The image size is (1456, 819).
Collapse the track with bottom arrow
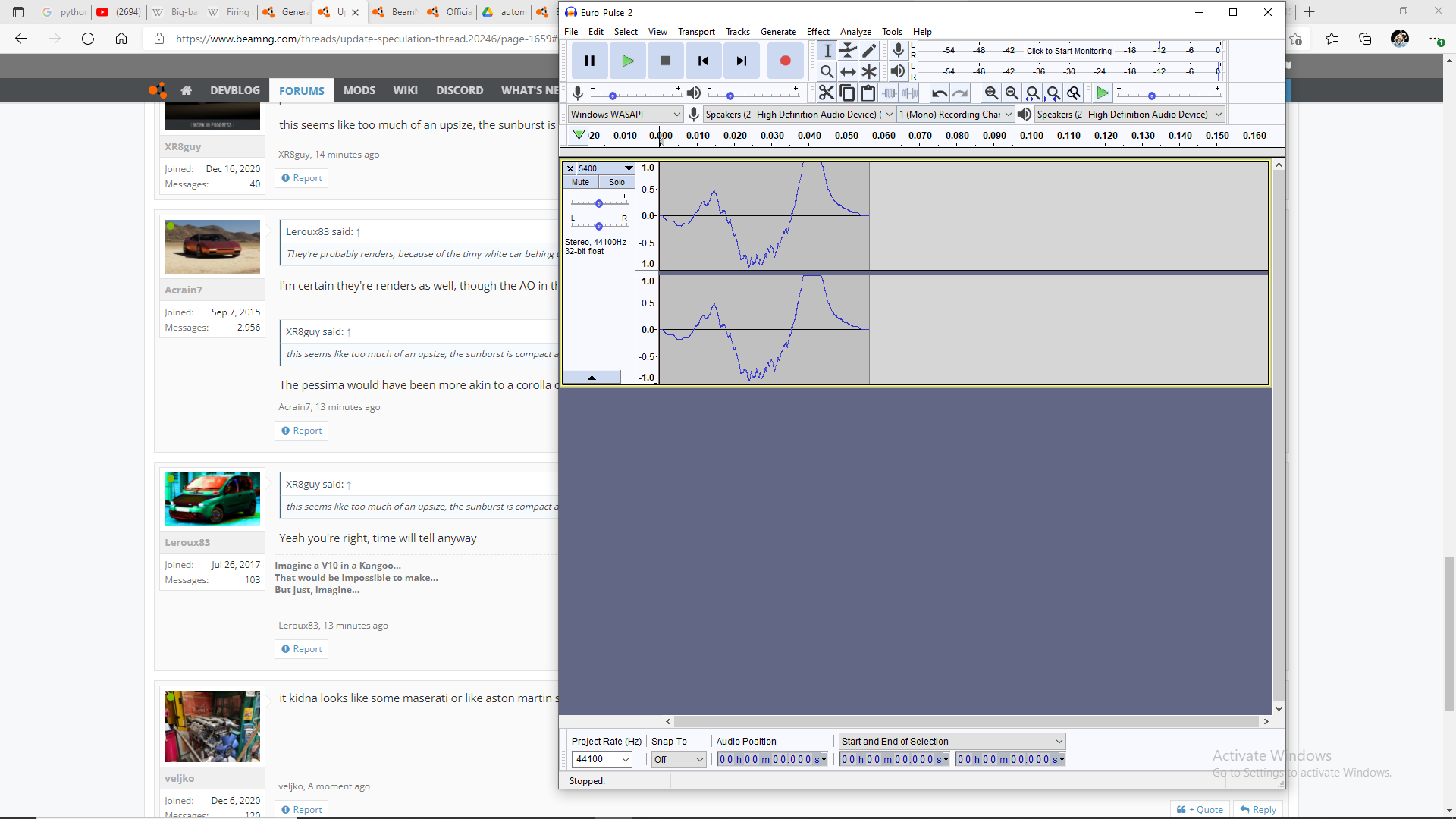pos(591,378)
